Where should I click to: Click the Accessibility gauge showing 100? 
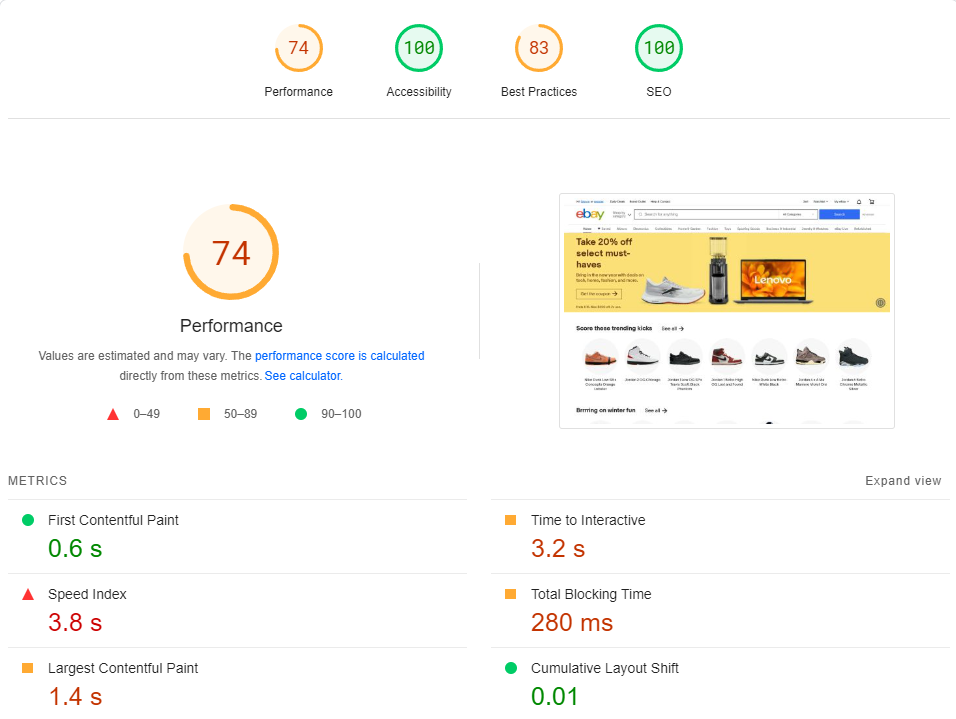[418, 47]
